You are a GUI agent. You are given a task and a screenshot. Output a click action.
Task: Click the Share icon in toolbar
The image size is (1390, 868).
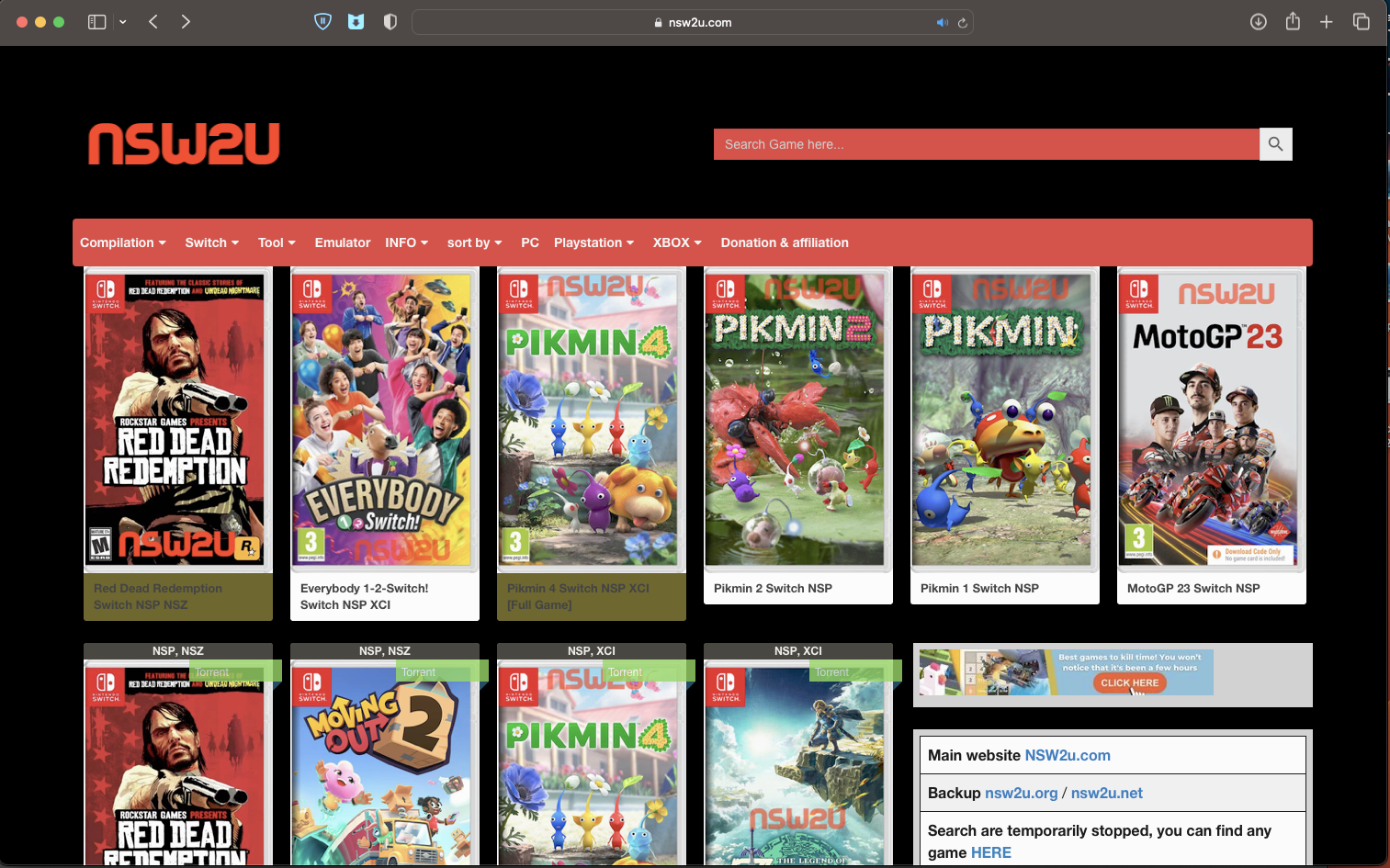pos(1293,22)
